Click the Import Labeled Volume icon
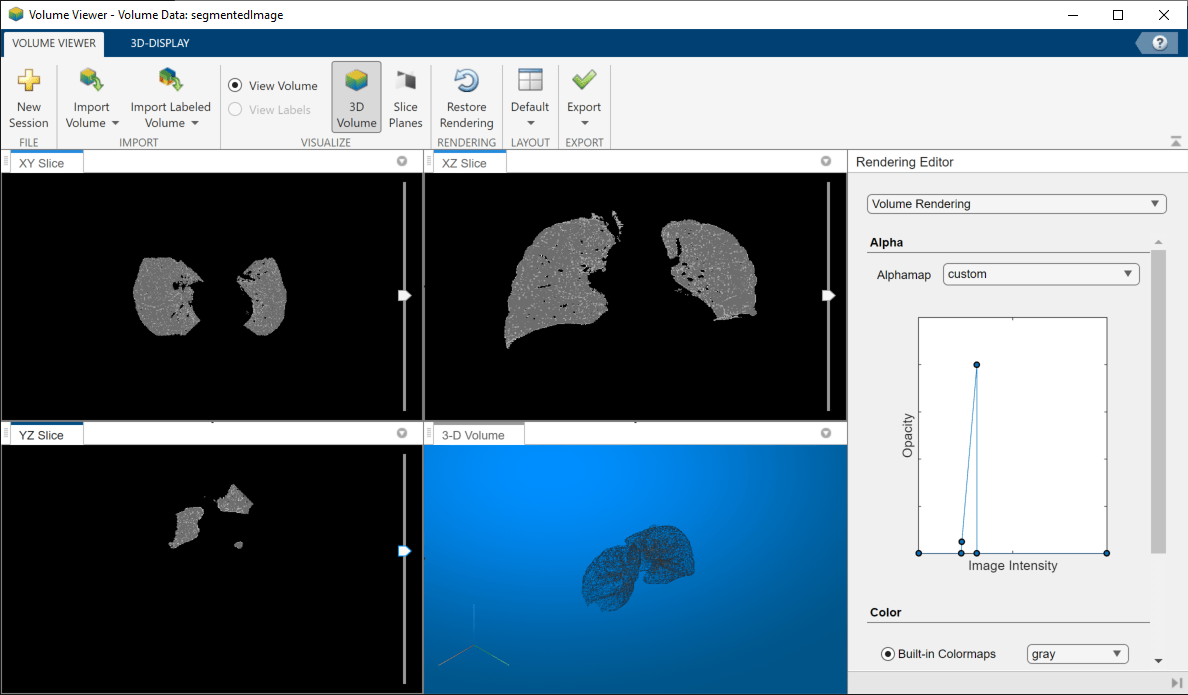 170,80
